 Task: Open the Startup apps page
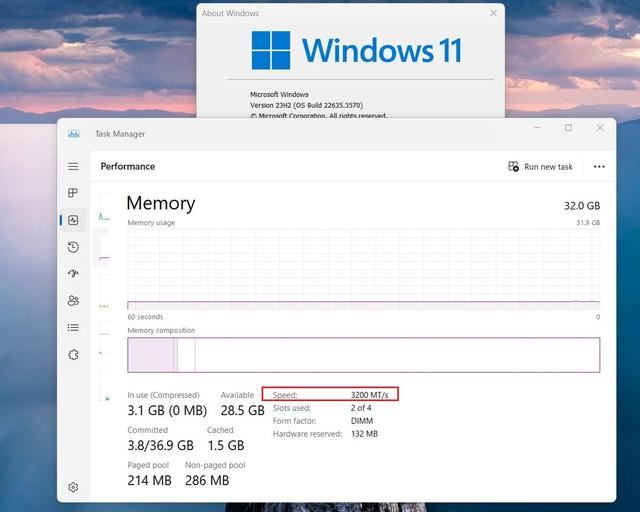(x=73, y=273)
